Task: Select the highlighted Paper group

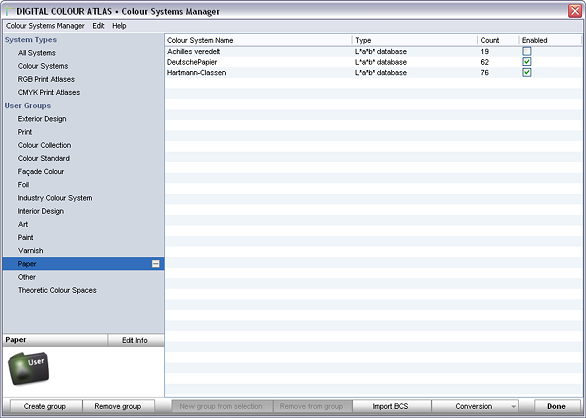Action: 83,264
